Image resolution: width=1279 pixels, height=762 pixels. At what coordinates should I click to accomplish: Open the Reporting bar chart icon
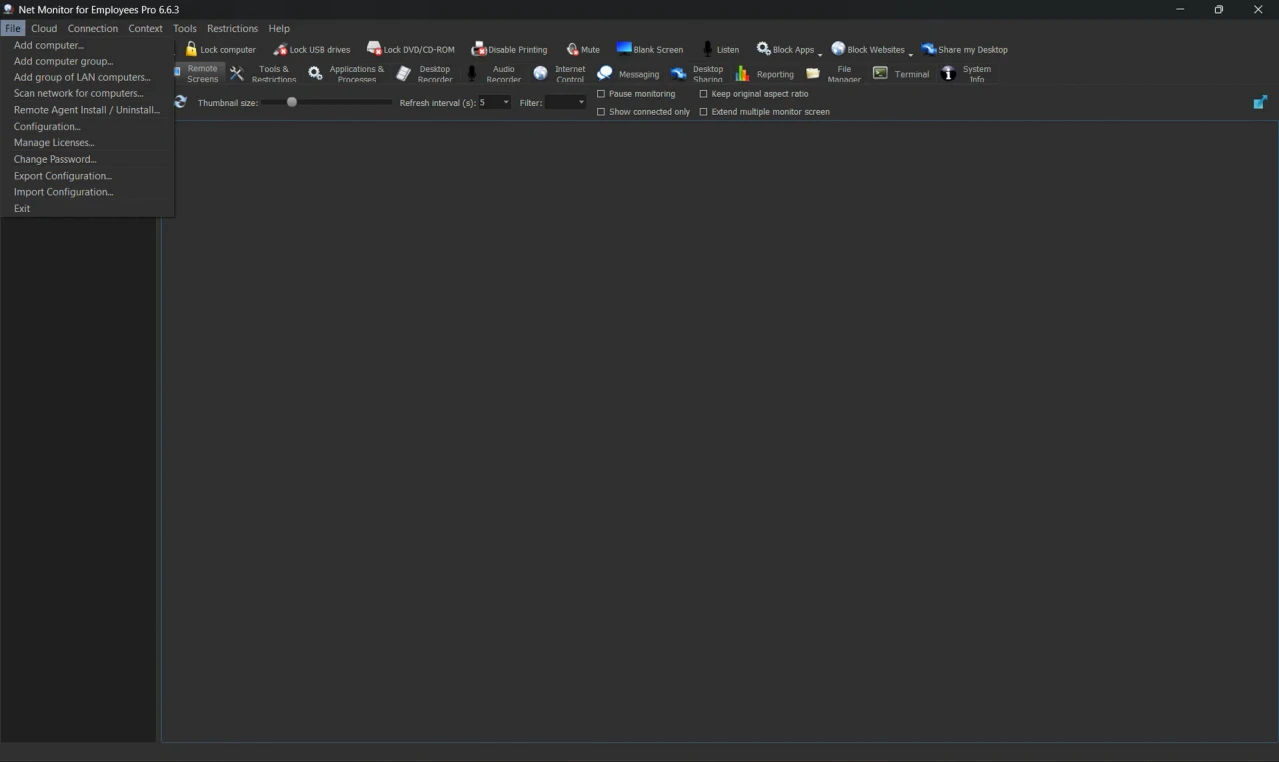point(742,74)
